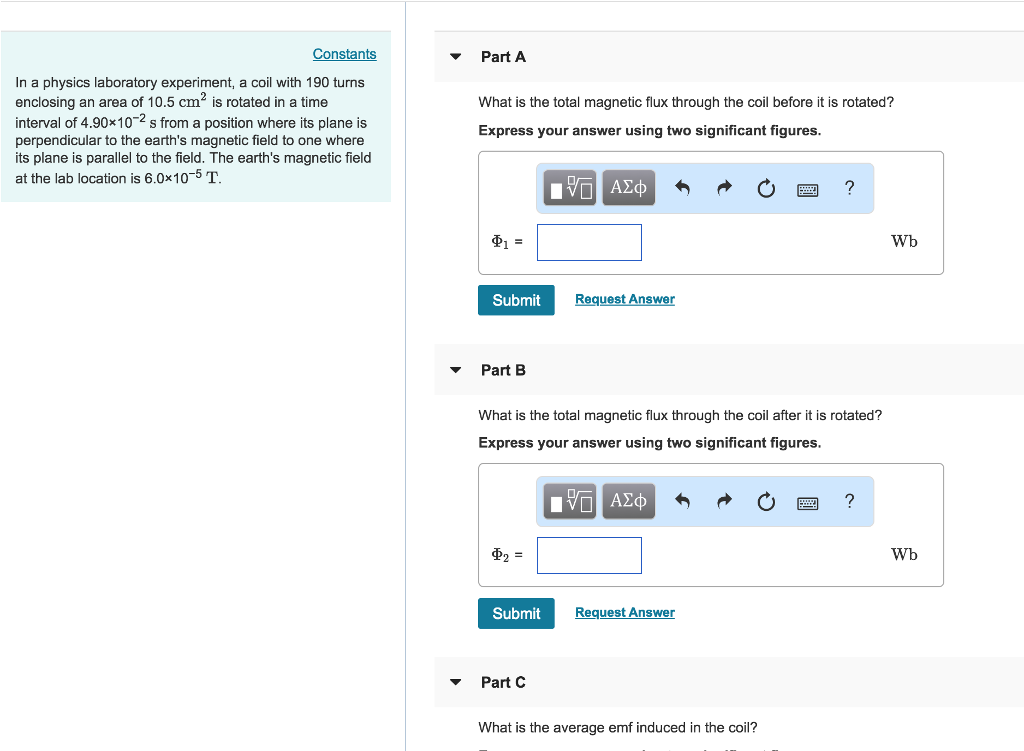
Task: Open the Greek symbols ΑΣφ palette in Part A
Action: (628, 187)
